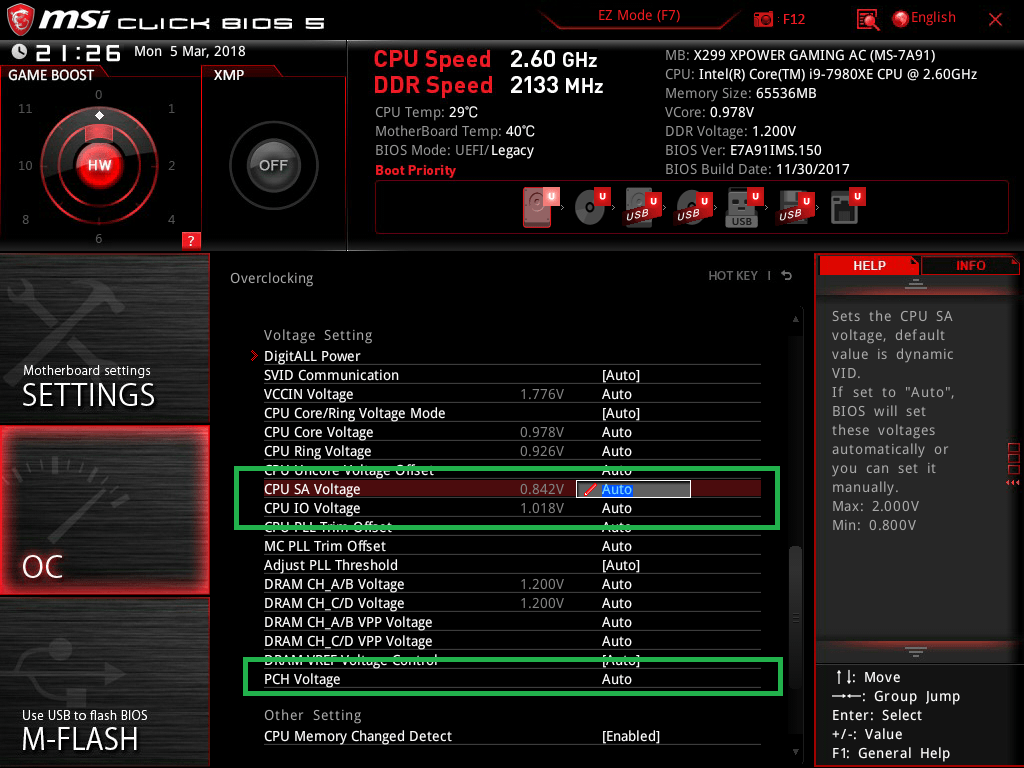Toggle the Game Boost HW knob
Screen dimensions: 1024x768
click(x=99, y=165)
